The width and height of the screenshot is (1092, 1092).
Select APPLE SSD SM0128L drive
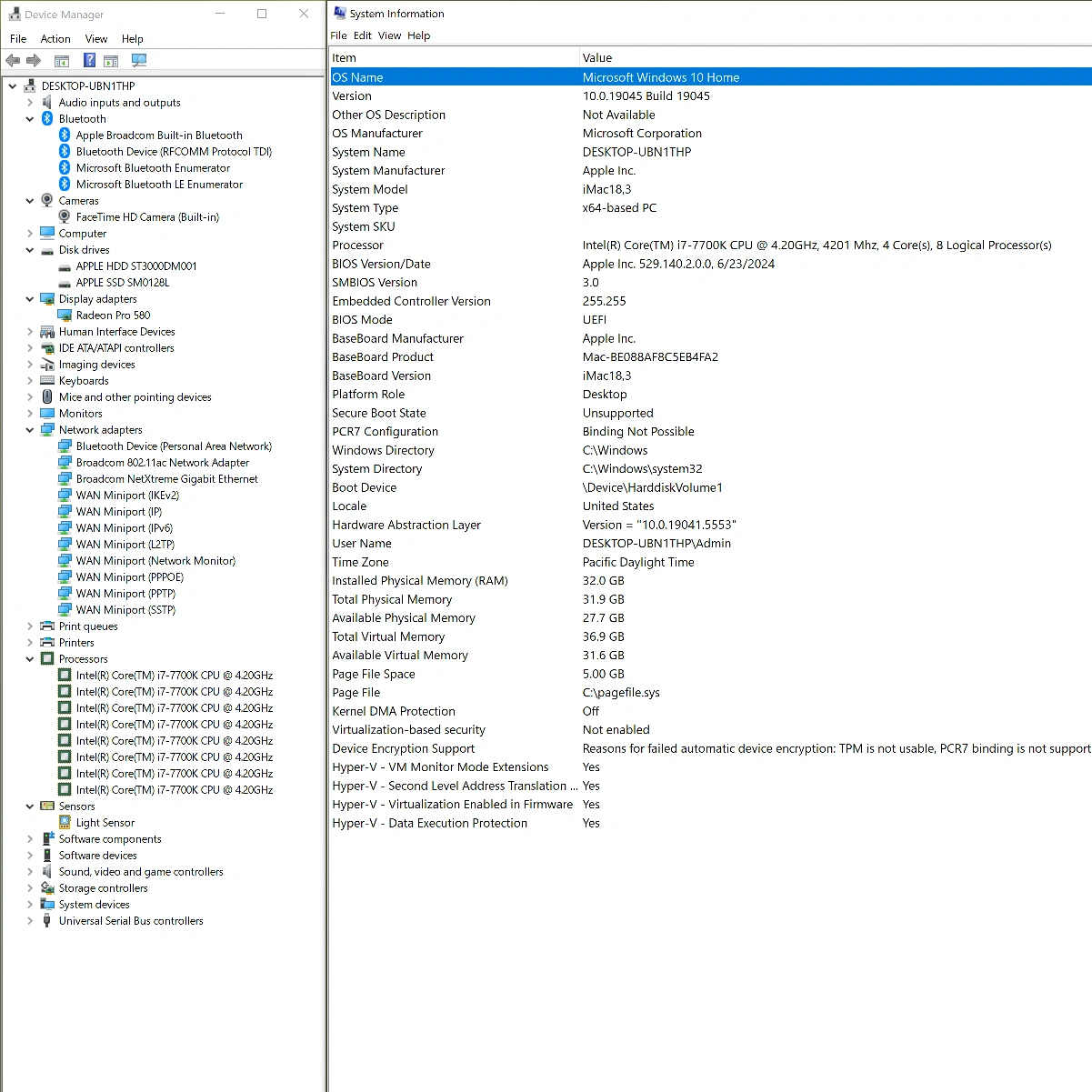(123, 283)
